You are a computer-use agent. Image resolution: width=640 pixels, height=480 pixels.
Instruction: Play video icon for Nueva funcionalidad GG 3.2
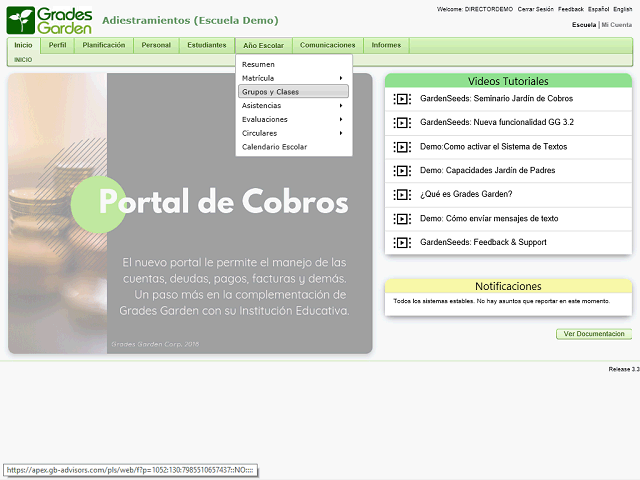tap(402, 122)
